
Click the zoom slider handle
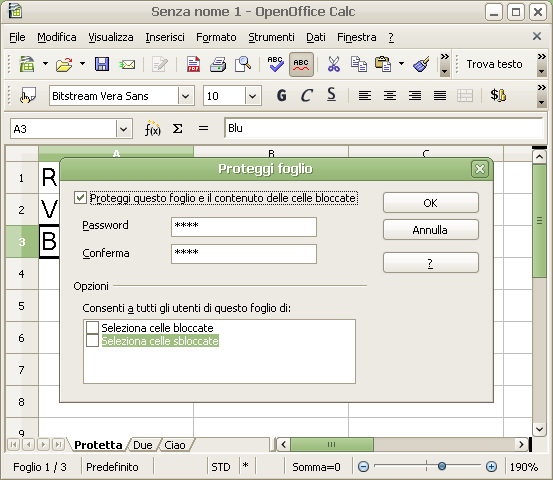(442, 467)
